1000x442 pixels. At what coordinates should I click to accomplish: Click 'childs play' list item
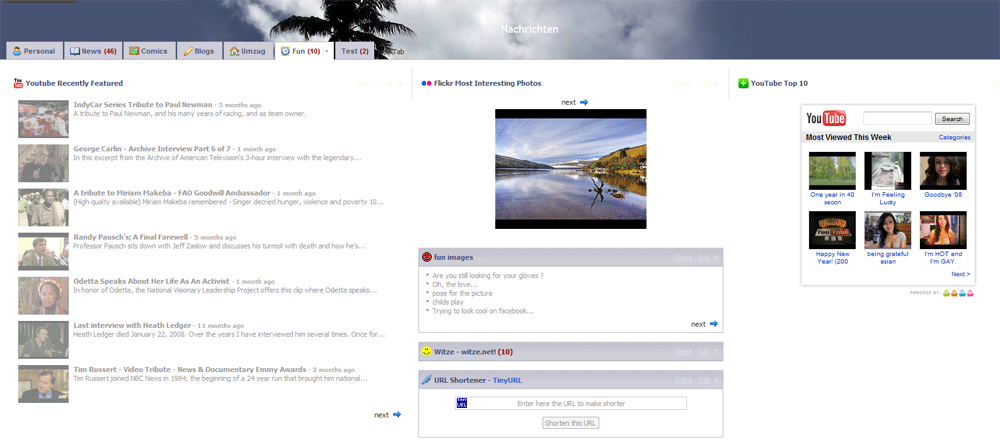pos(448,302)
